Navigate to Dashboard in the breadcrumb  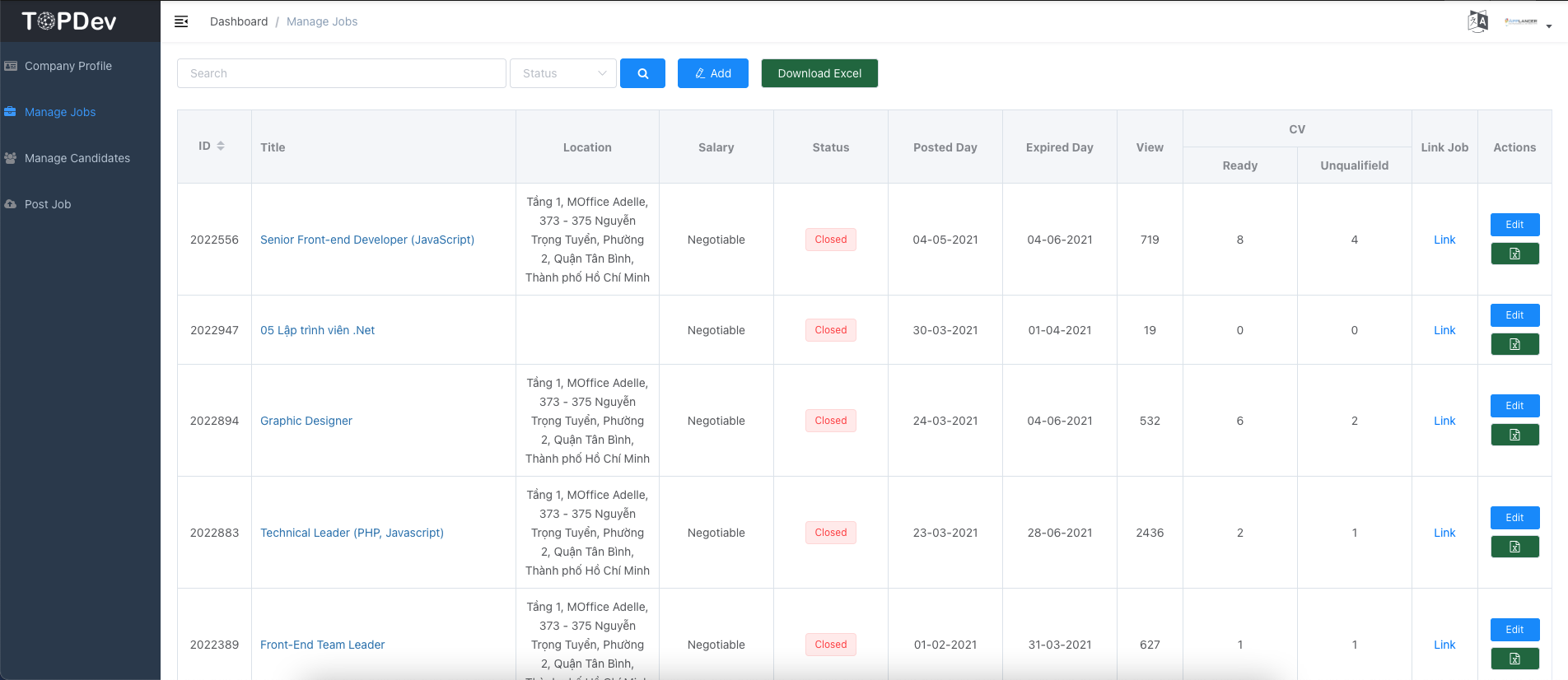click(x=239, y=21)
